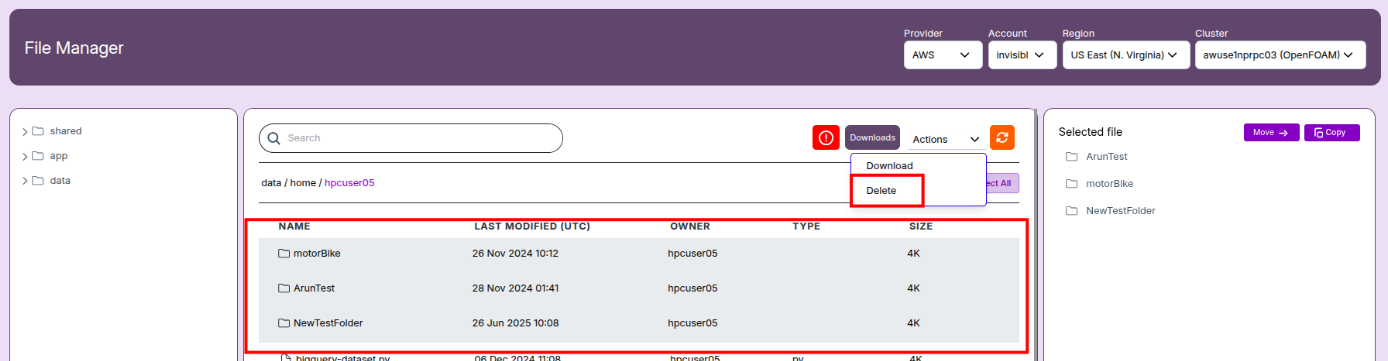Click the partially hidden Select All button
1388x361 pixels.
coord(1003,183)
